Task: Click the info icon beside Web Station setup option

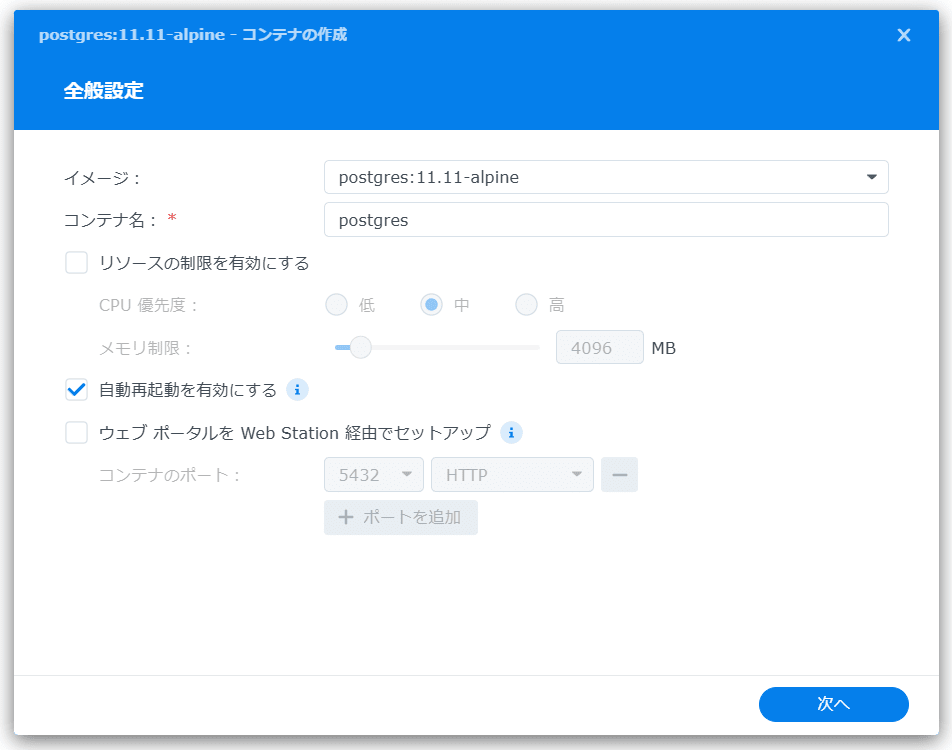Action: (x=511, y=433)
